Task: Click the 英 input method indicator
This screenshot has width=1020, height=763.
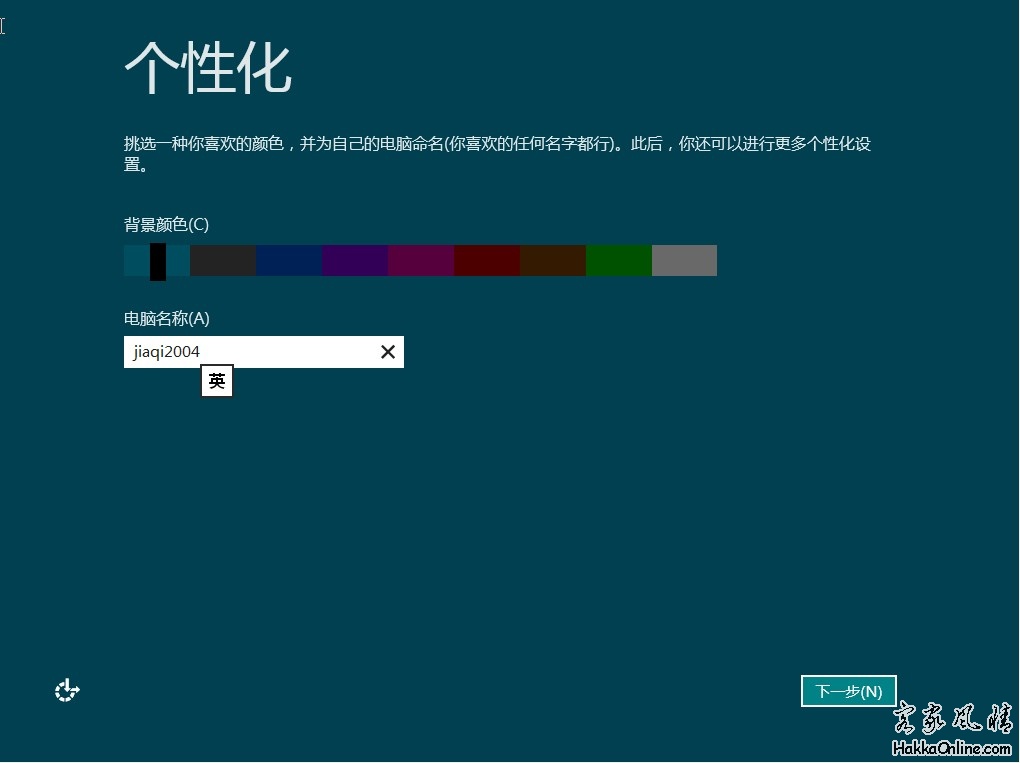Action: click(217, 382)
